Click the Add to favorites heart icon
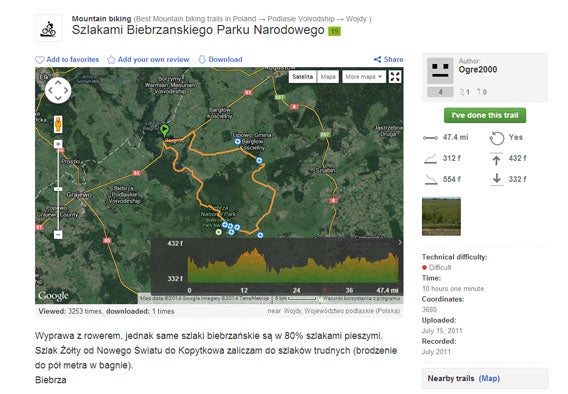The image size is (568, 394). 39,60
